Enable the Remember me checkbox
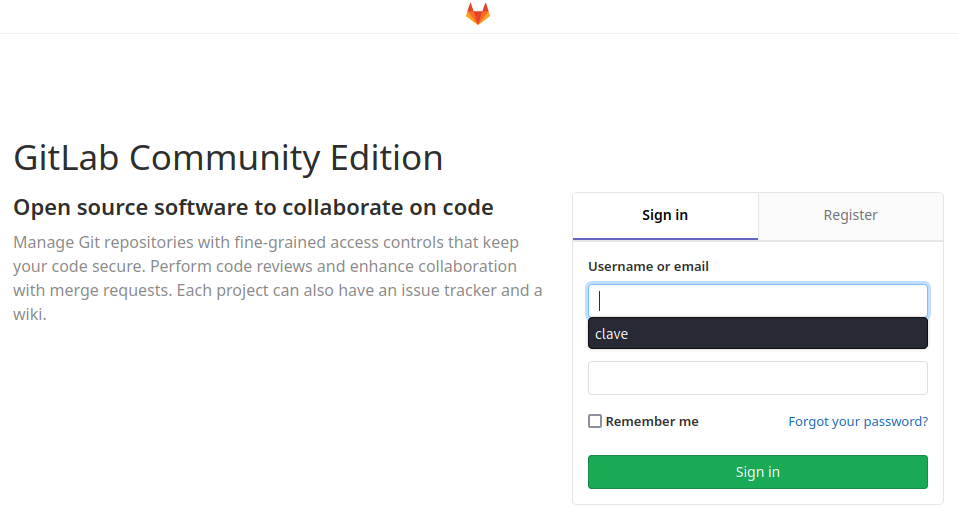 [595, 422]
